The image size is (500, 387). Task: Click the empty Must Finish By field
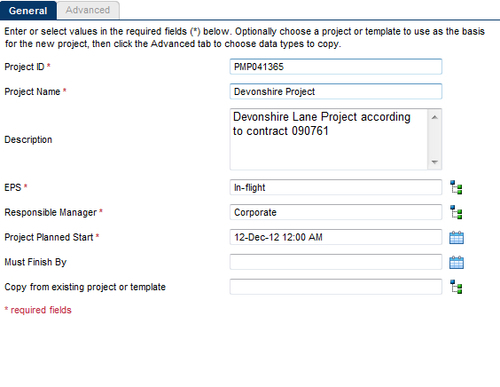pyautogui.click(x=336, y=262)
